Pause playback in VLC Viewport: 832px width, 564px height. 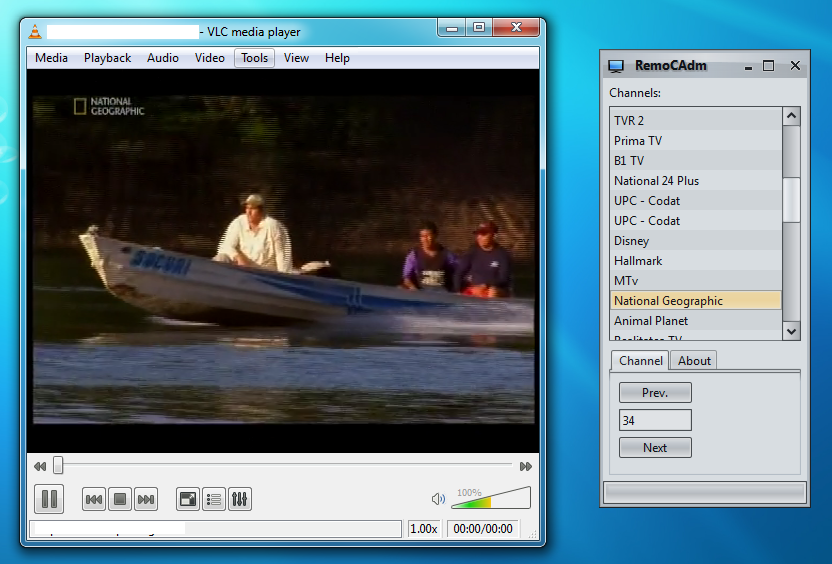(49, 499)
